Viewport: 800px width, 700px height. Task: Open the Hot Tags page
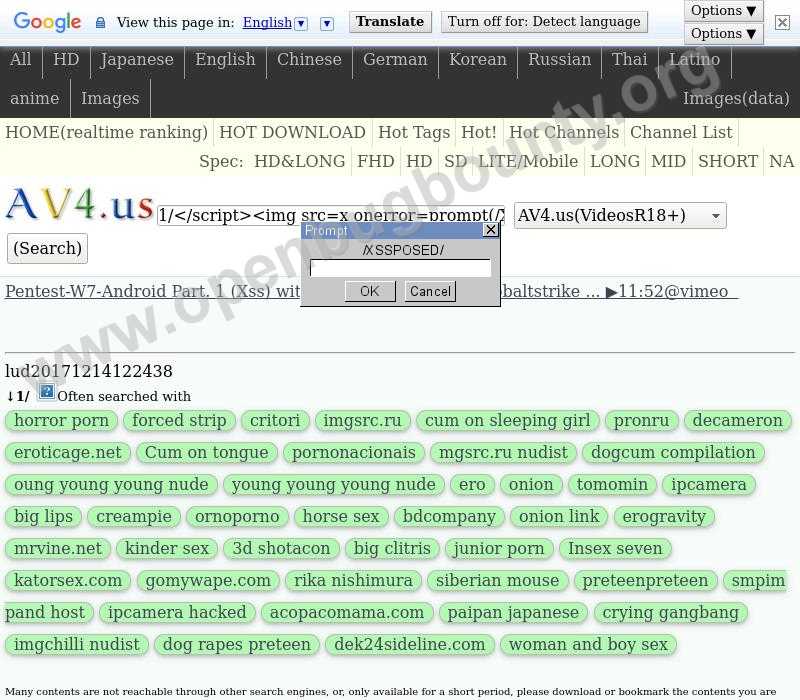(x=414, y=133)
